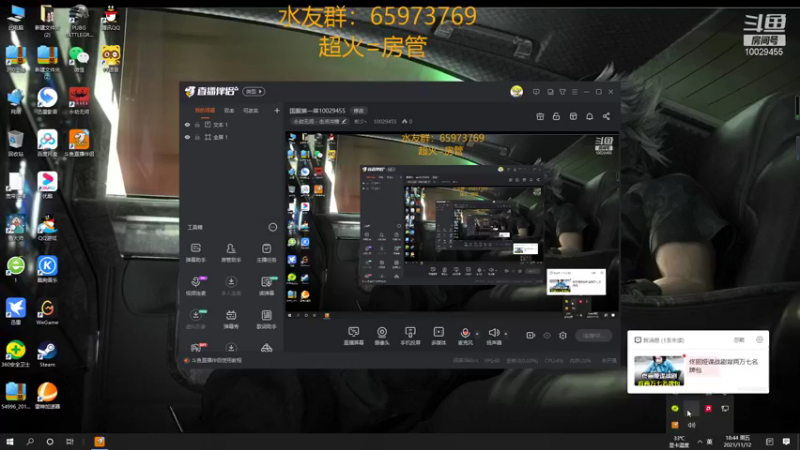Click the plus icon to add scene
The height and width of the screenshot is (450, 800).
277,110
